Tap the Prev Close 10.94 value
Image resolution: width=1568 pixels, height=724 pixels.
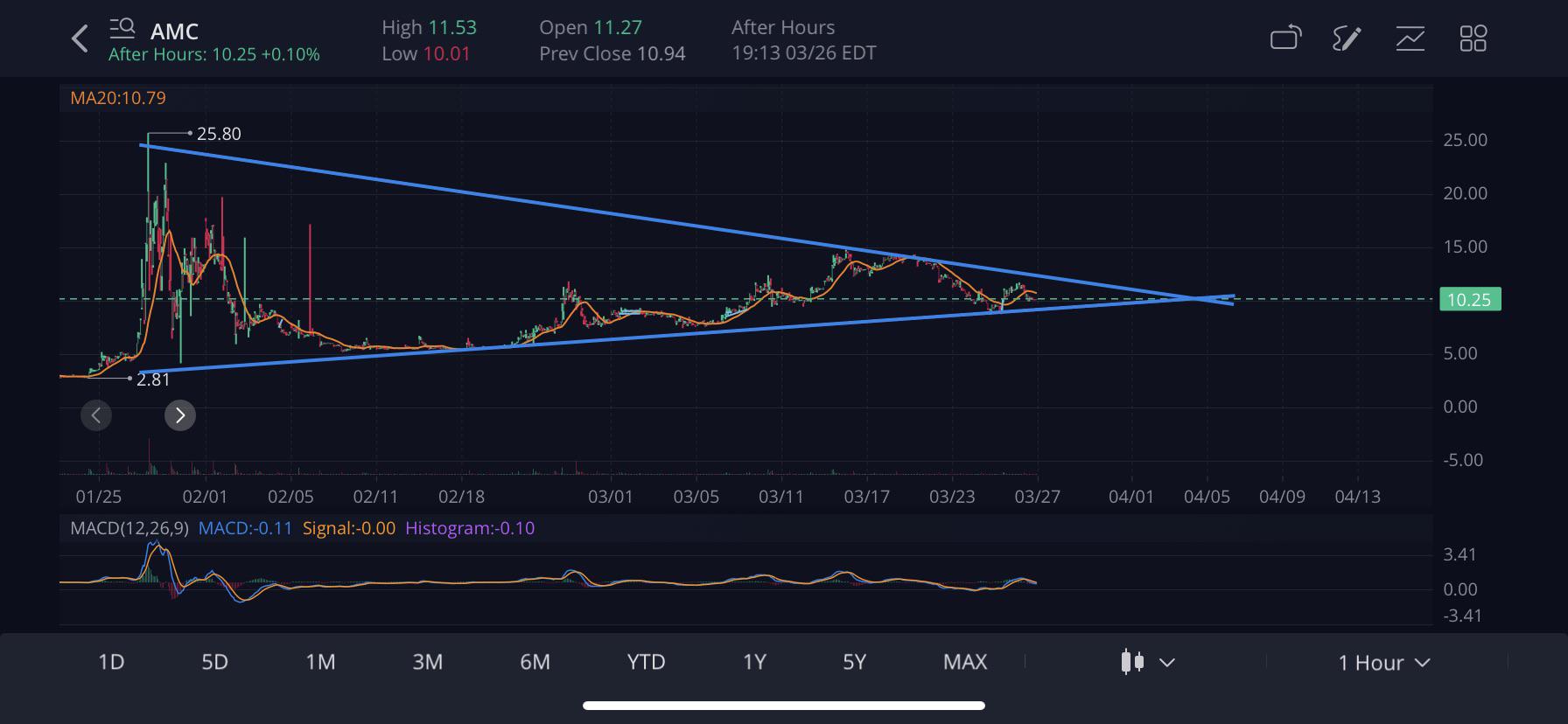612,54
